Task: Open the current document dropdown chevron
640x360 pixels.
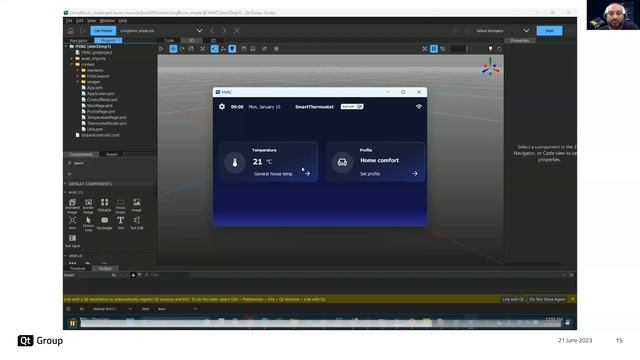Action: click(199, 31)
